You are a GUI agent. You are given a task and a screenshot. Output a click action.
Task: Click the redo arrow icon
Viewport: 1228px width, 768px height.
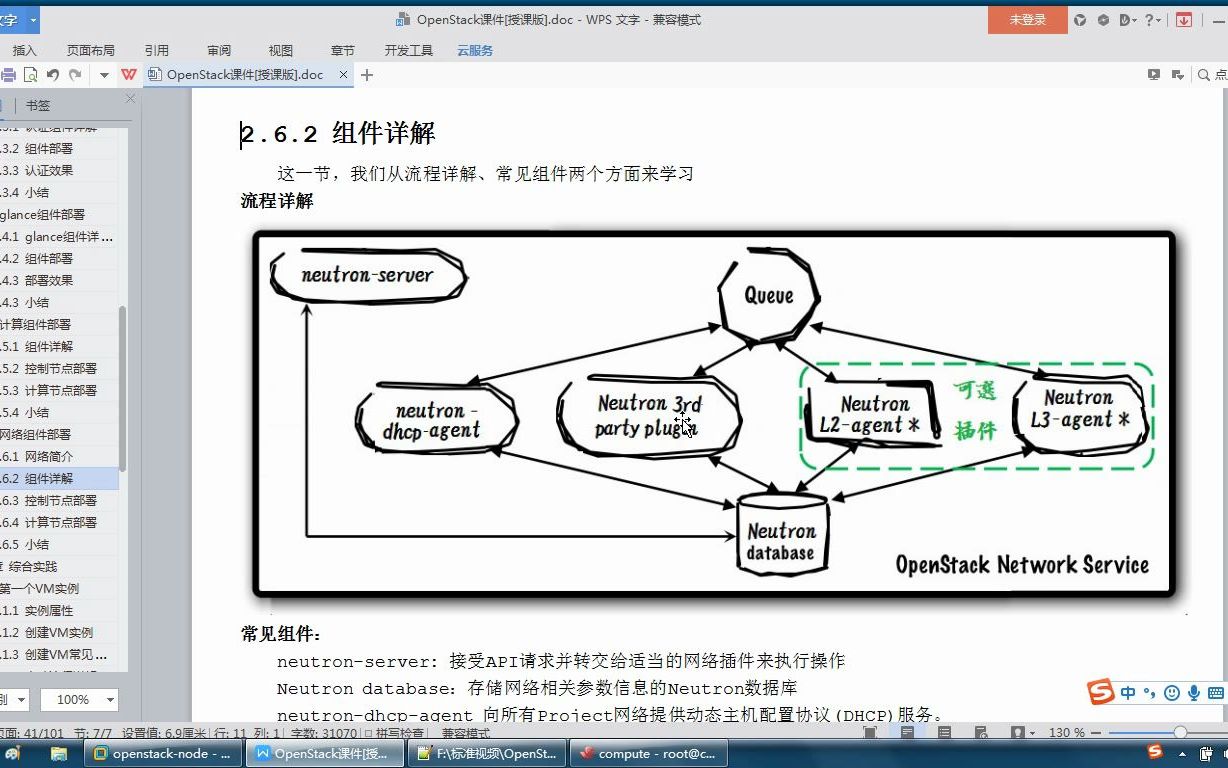pos(75,75)
